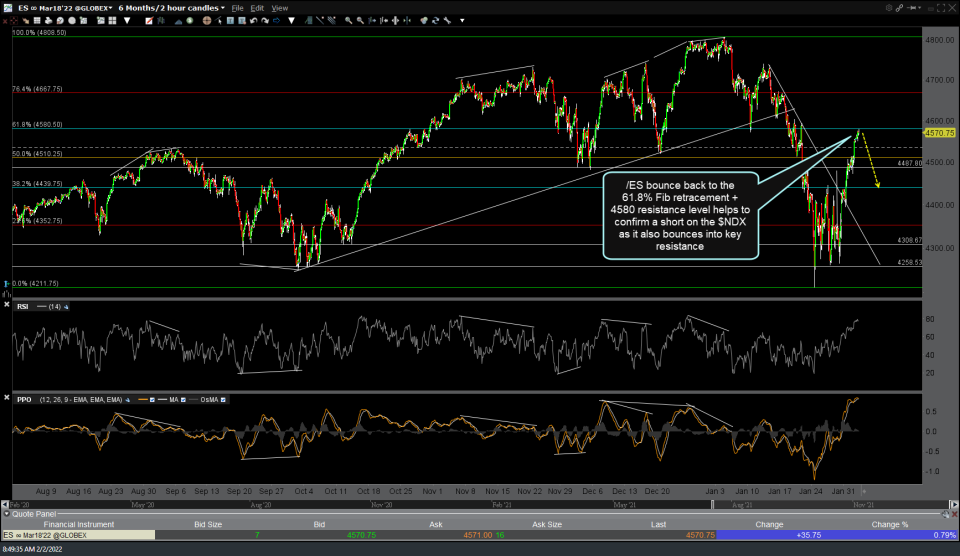Click the Change % column header

coord(890,524)
